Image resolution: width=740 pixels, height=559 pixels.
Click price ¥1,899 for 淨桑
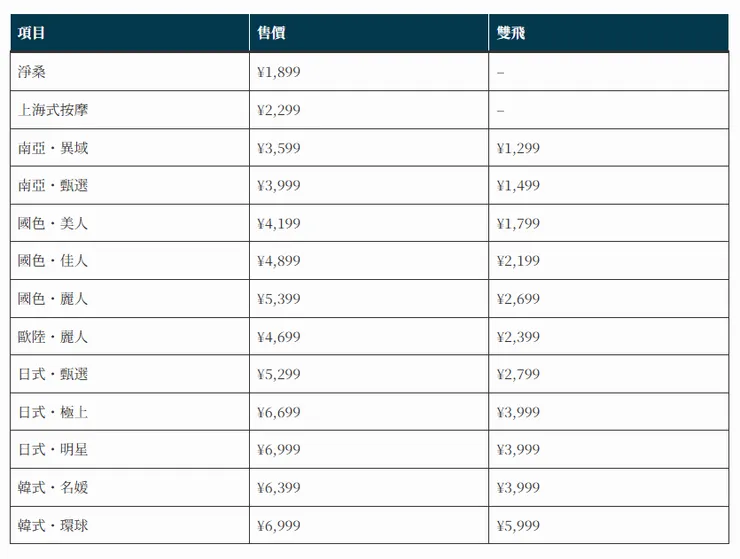[279, 72]
